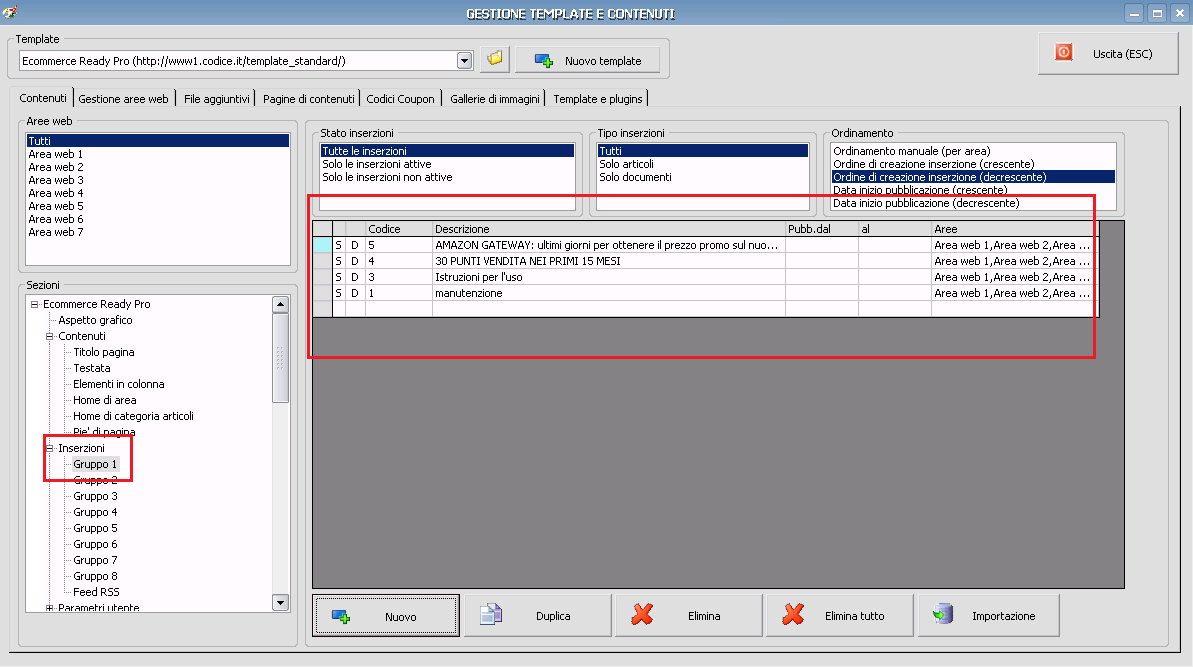Open the Codici Coupon tab
The width and height of the screenshot is (1193, 667).
[400, 99]
